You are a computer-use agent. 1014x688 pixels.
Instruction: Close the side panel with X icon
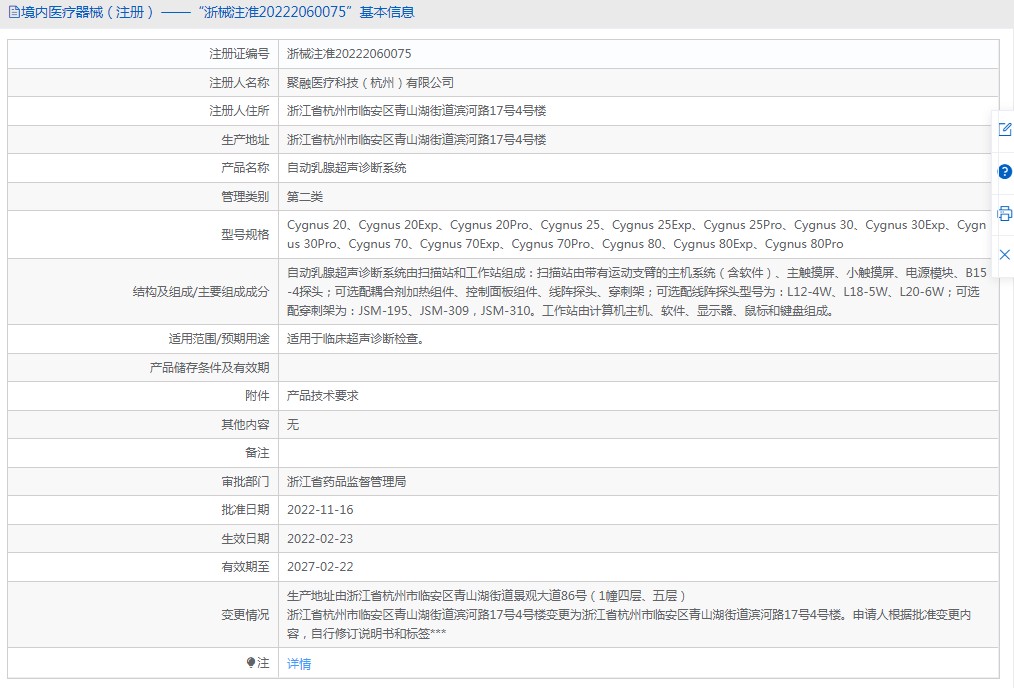click(x=1004, y=254)
